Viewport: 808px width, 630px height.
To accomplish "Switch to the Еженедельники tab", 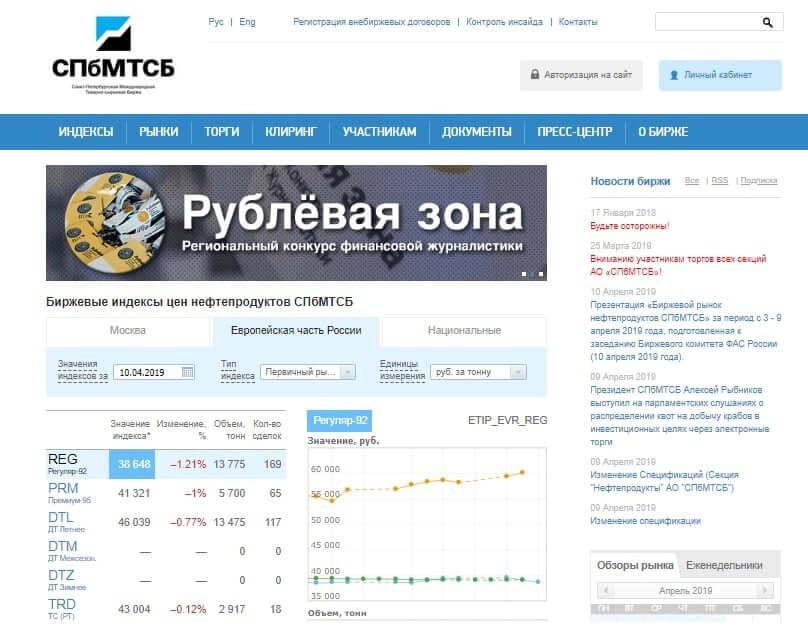I will click(724, 565).
